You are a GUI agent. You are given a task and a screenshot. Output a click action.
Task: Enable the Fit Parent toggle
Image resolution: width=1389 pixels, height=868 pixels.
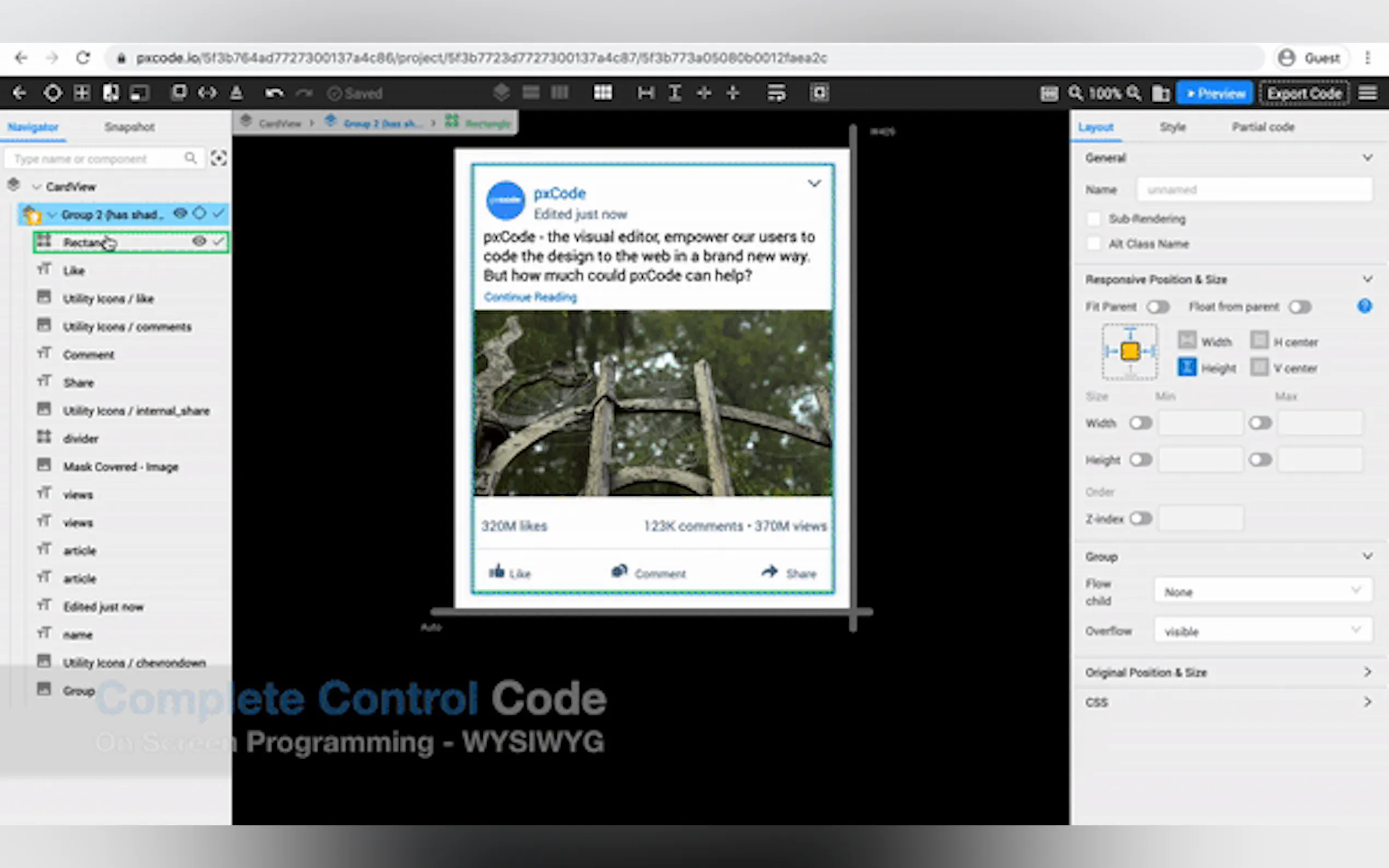point(1157,307)
